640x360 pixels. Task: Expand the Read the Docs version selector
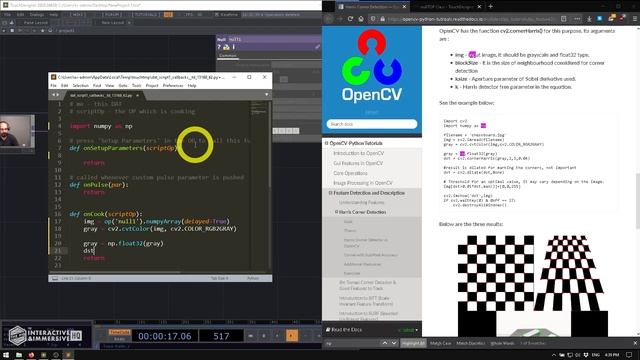tap(409, 330)
